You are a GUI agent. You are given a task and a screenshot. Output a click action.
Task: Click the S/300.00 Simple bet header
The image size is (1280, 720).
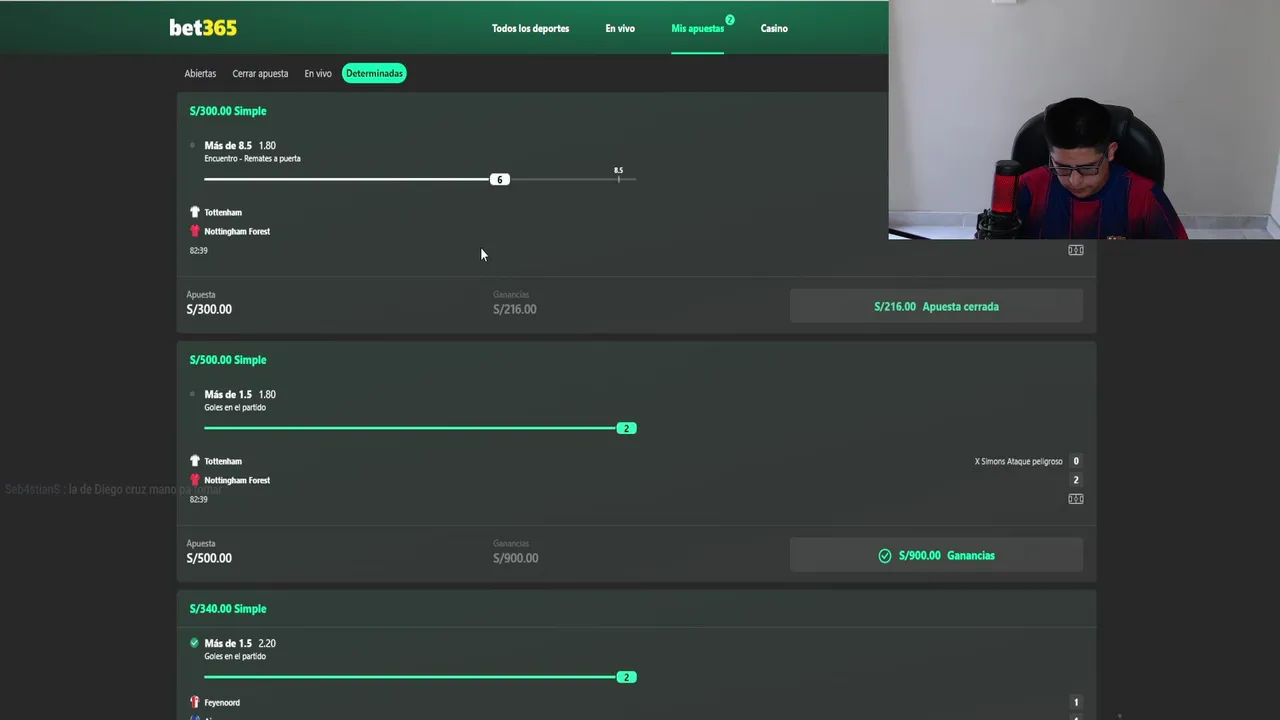[228, 111]
